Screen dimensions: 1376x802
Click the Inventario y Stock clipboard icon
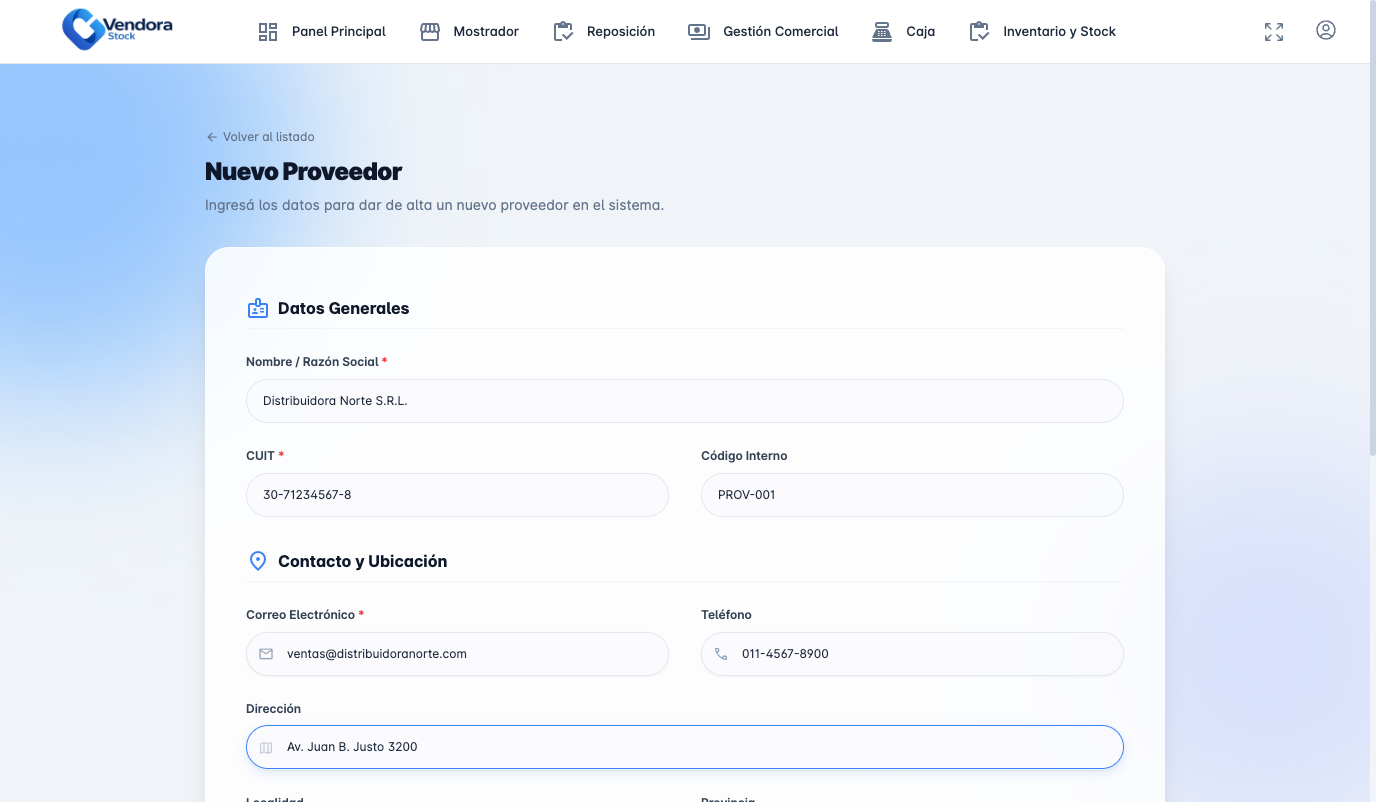980,32
